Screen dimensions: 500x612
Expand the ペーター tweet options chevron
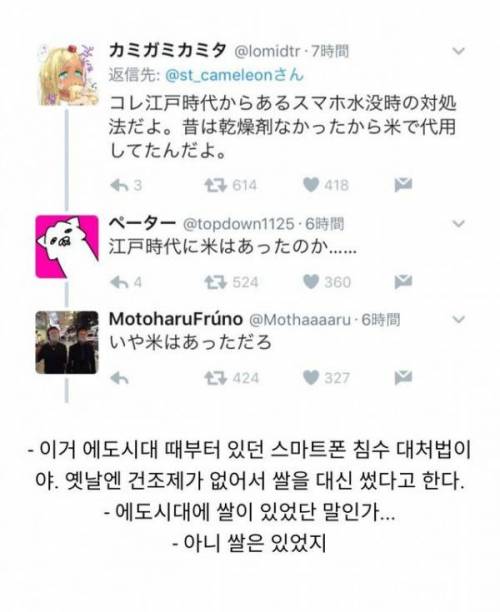[458, 224]
